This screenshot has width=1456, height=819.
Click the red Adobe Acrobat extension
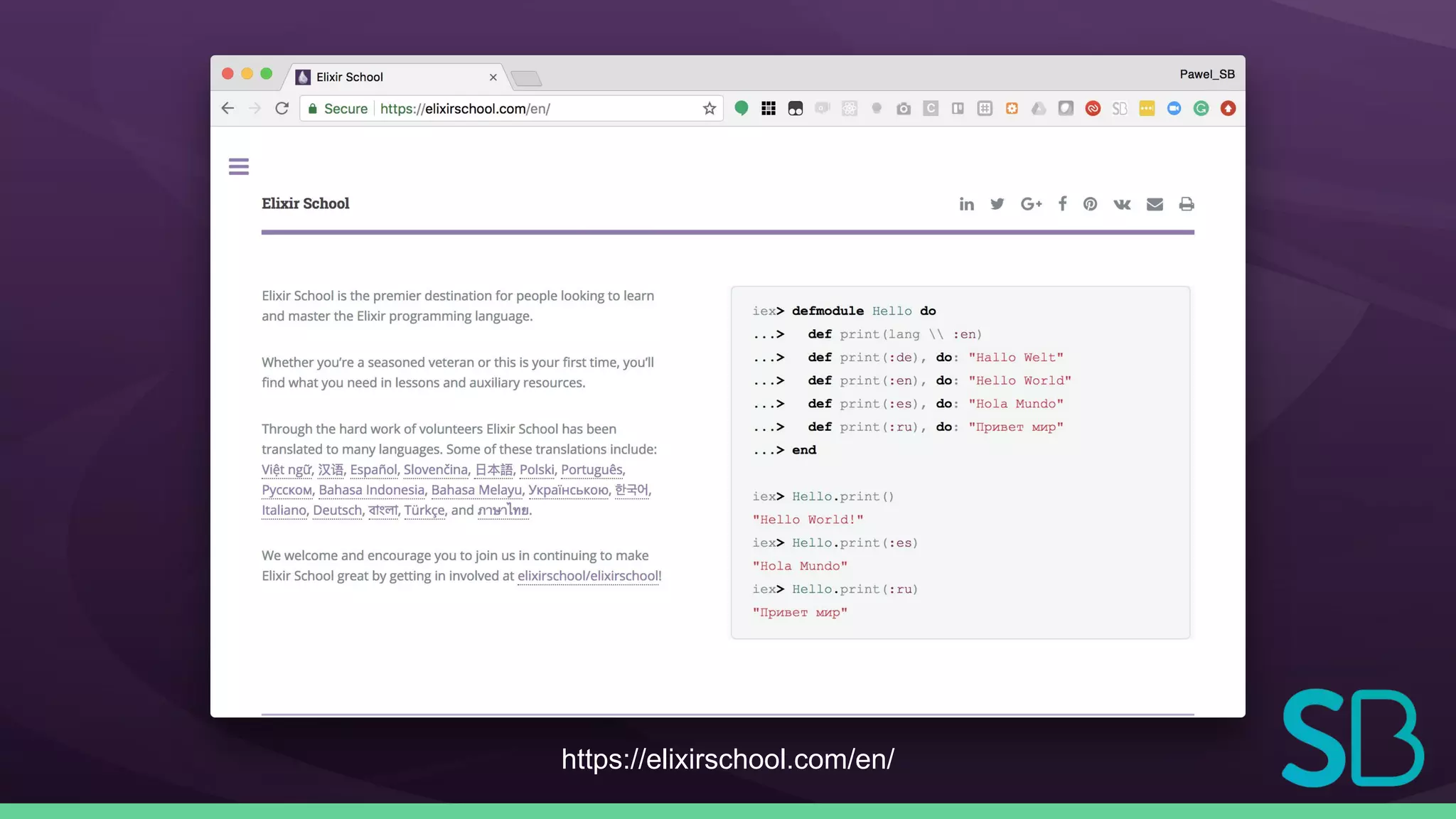tap(1093, 108)
